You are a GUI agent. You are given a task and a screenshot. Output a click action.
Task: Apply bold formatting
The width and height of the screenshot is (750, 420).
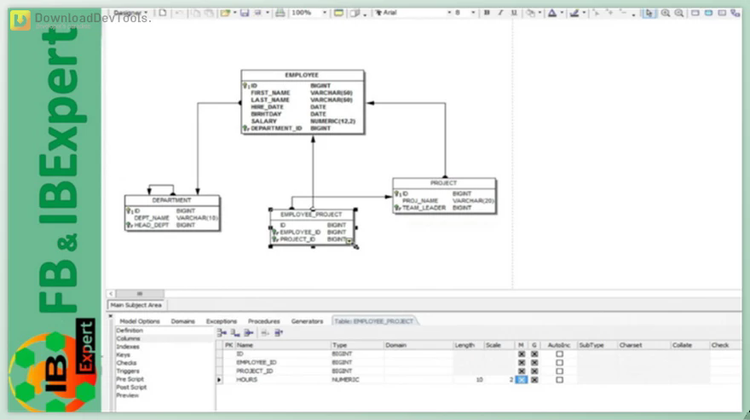pos(487,13)
